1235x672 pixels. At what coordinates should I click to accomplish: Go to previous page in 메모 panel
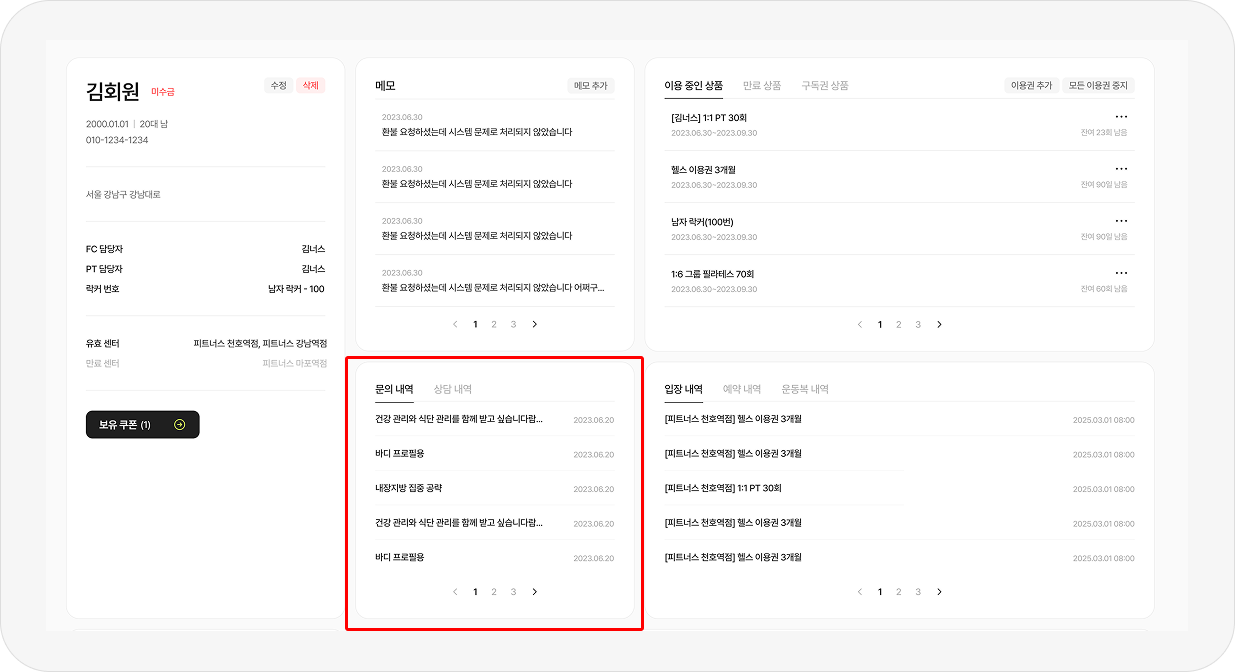[455, 324]
